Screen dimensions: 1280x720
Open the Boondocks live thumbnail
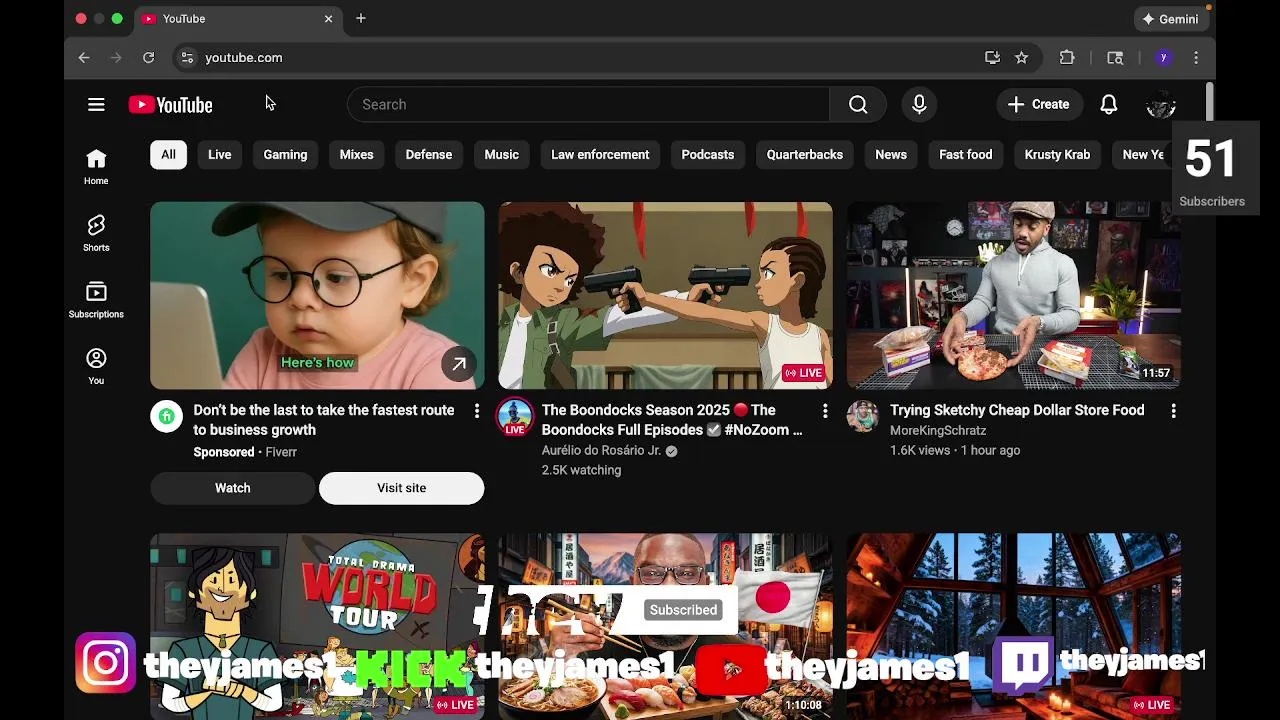(x=665, y=296)
